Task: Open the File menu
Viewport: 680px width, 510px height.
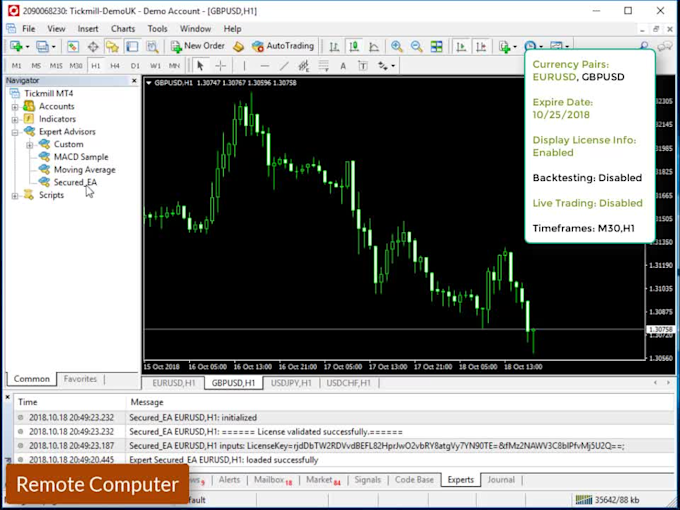Action: coord(29,29)
